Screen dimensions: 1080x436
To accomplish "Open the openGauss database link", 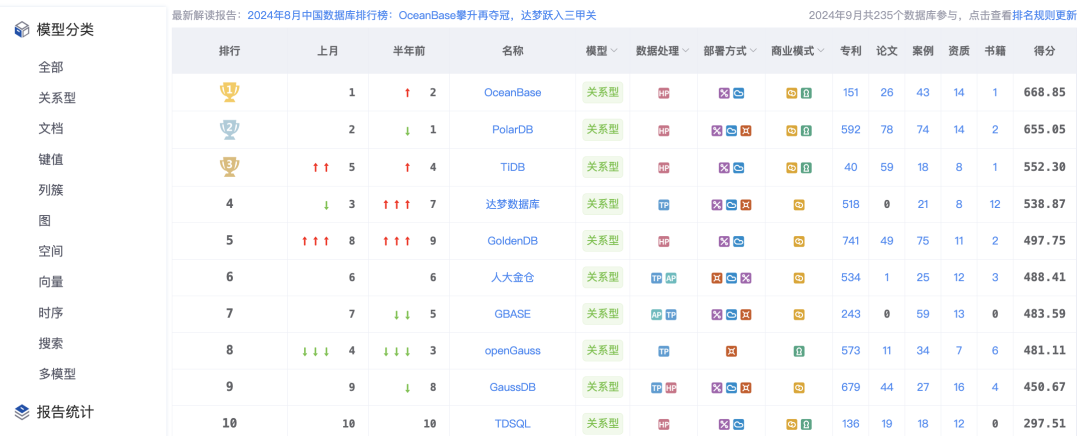I will [x=512, y=351].
